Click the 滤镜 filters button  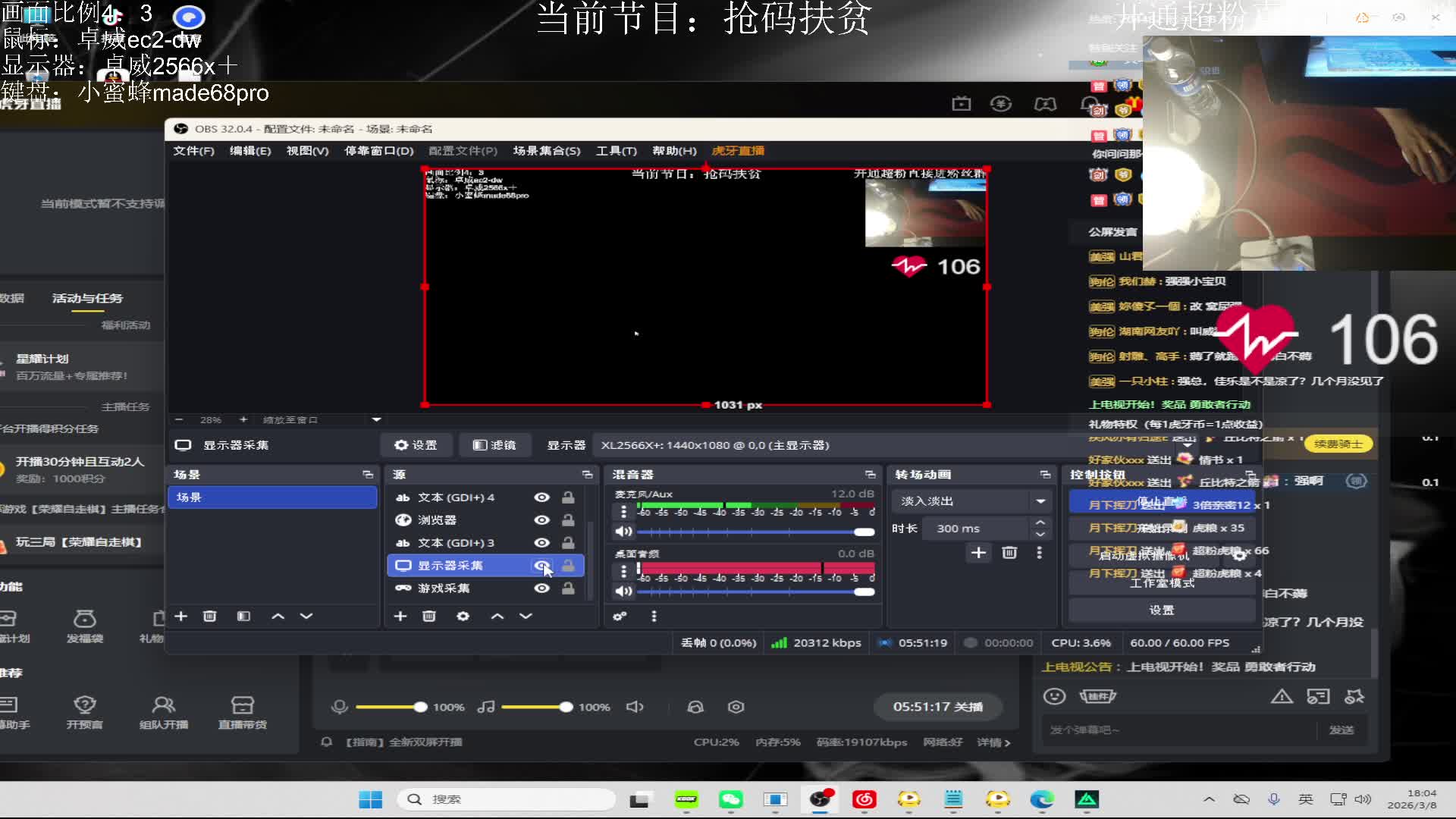click(x=494, y=445)
